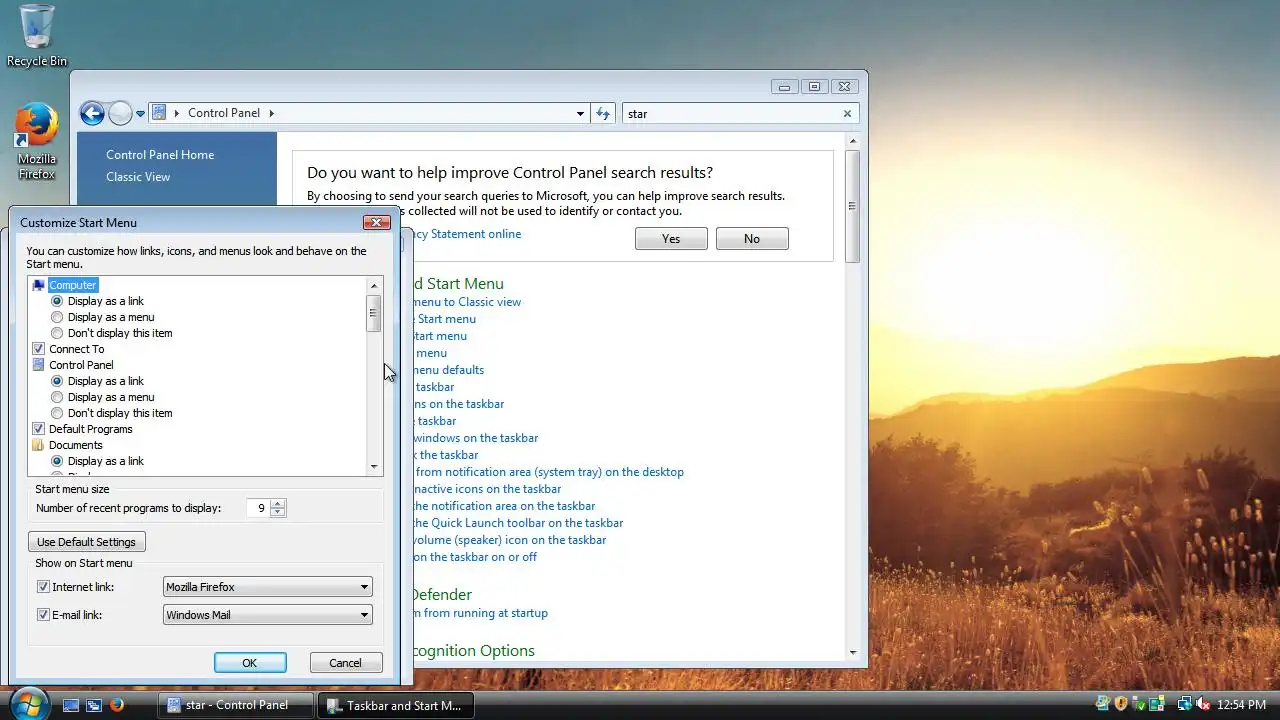
Task: Click the Back arrow in Control Panel
Action: tap(92, 113)
